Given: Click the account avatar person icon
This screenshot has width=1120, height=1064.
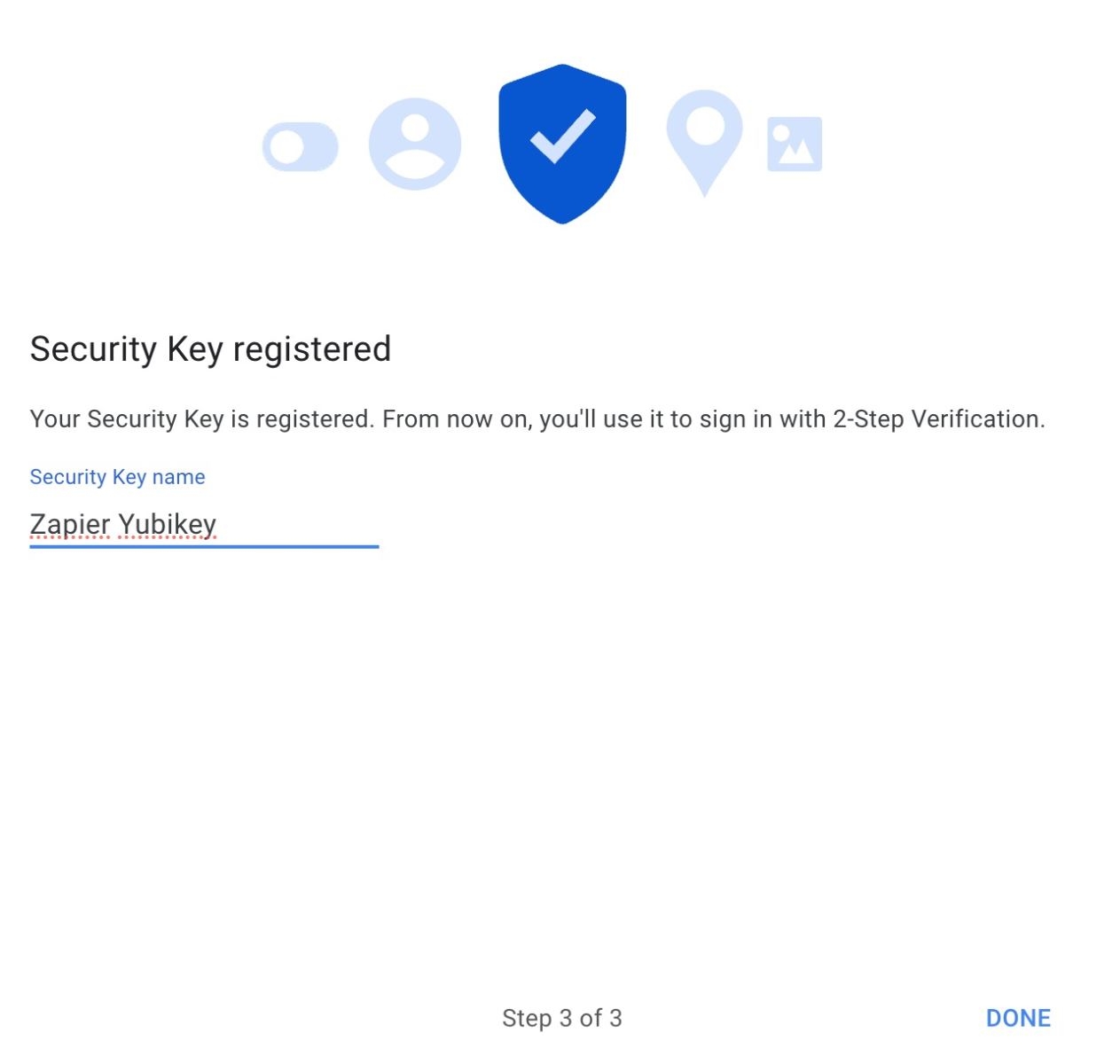Looking at the screenshot, I should (415, 144).
